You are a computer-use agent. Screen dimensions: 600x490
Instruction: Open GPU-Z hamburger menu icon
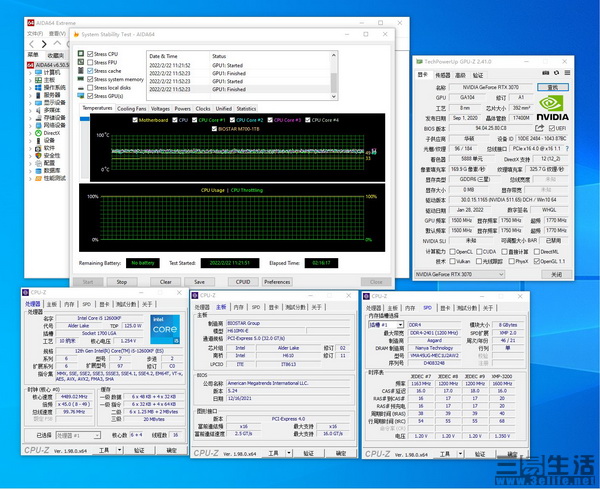(x=566, y=74)
